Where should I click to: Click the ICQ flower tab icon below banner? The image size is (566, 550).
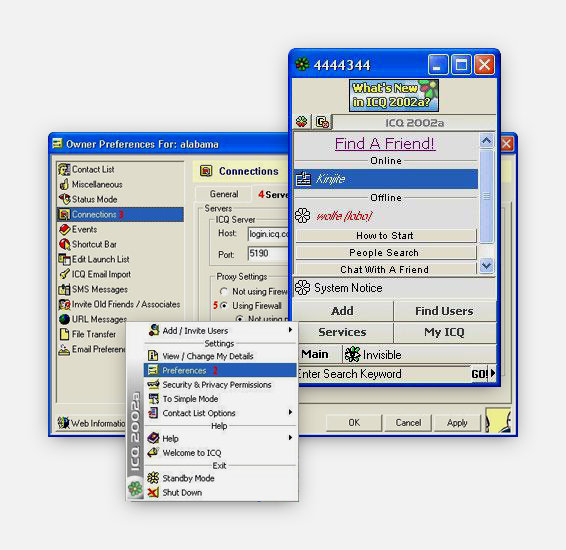coord(302,122)
